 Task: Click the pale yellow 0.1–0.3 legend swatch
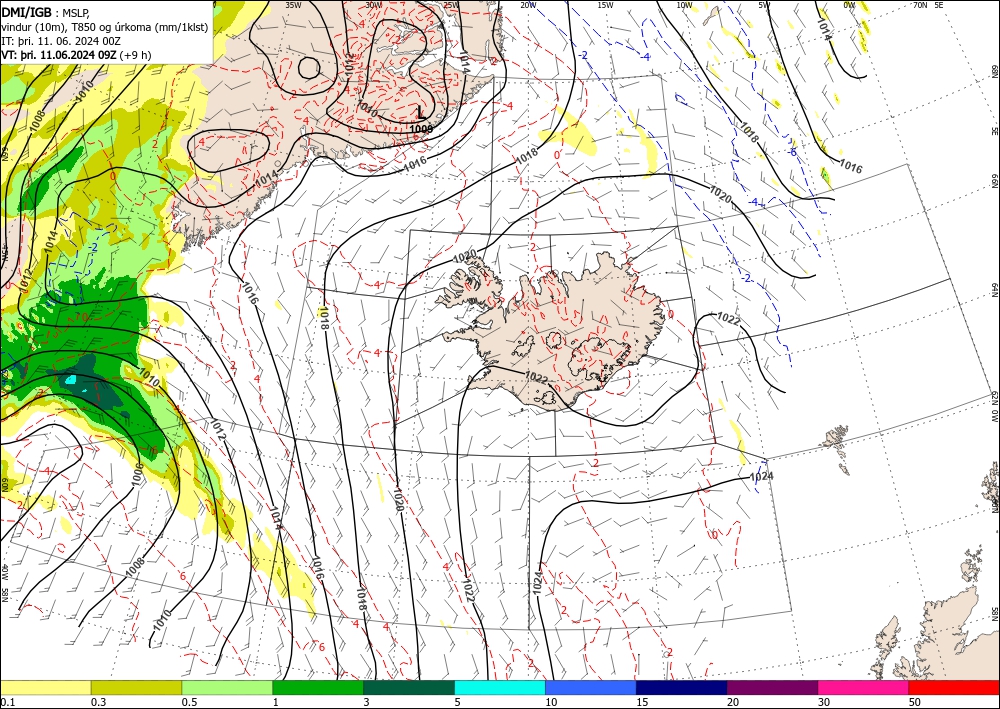pos(45,687)
